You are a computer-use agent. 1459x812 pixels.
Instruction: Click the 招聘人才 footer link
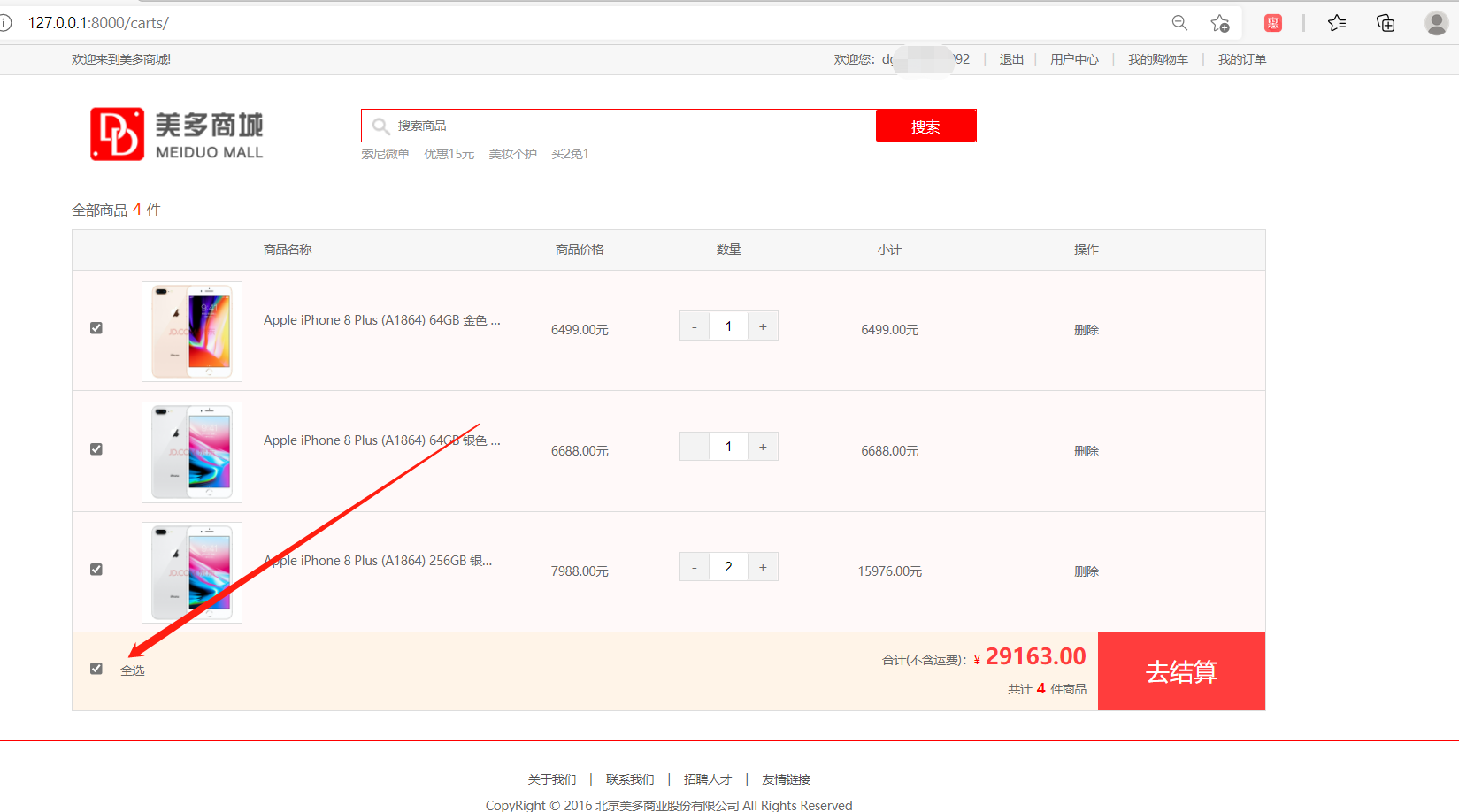click(708, 779)
